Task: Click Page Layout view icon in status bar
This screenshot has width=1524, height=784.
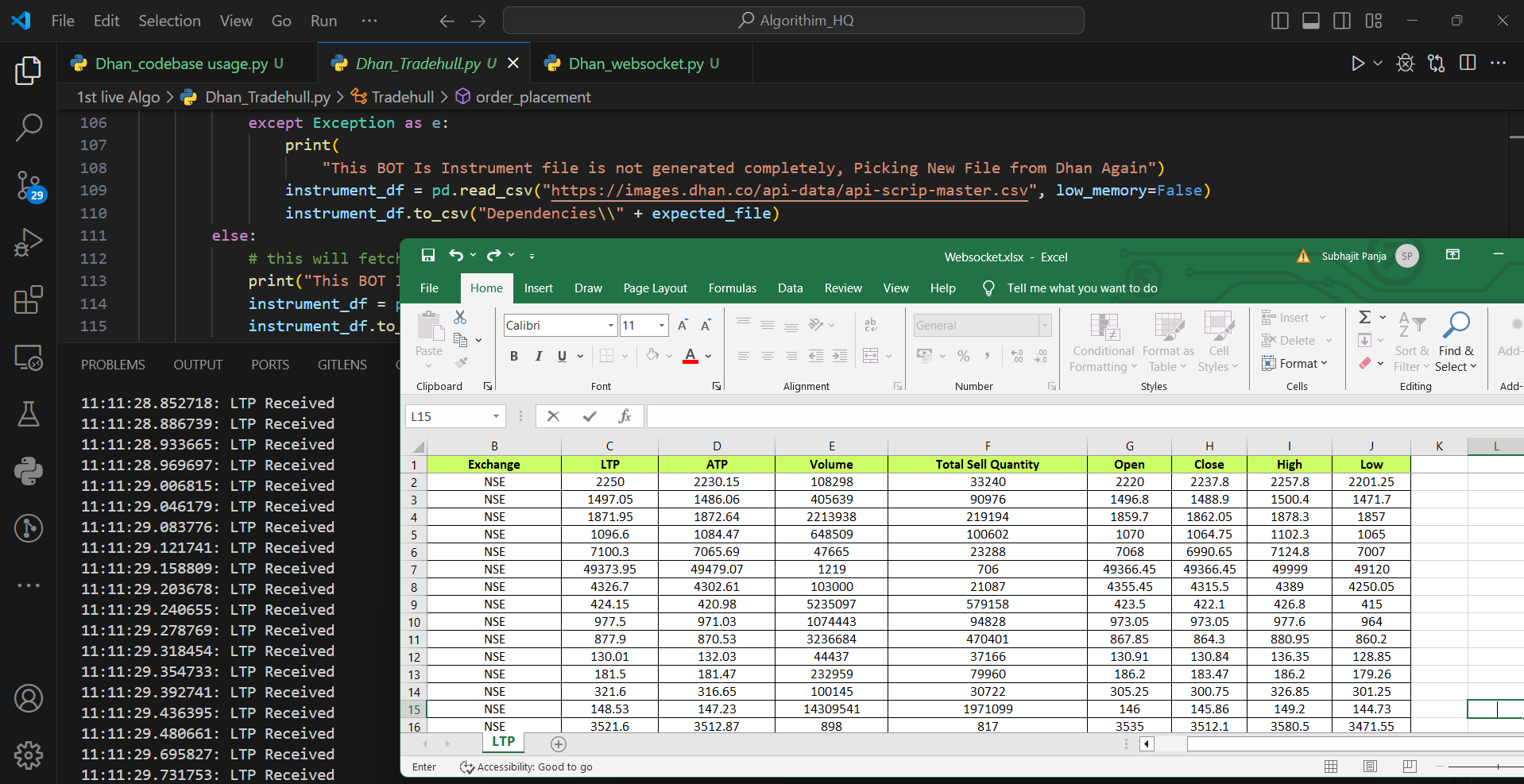Action: pyautogui.click(x=1370, y=767)
